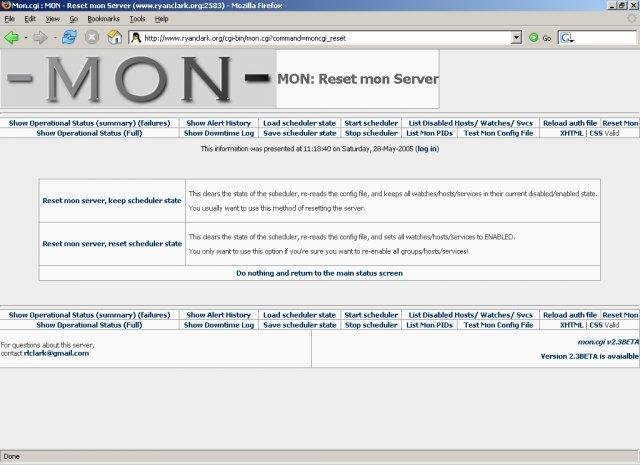Click bottom Show Operational Status (Full) link
This screenshot has height=465, width=640.
coord(89,325)
